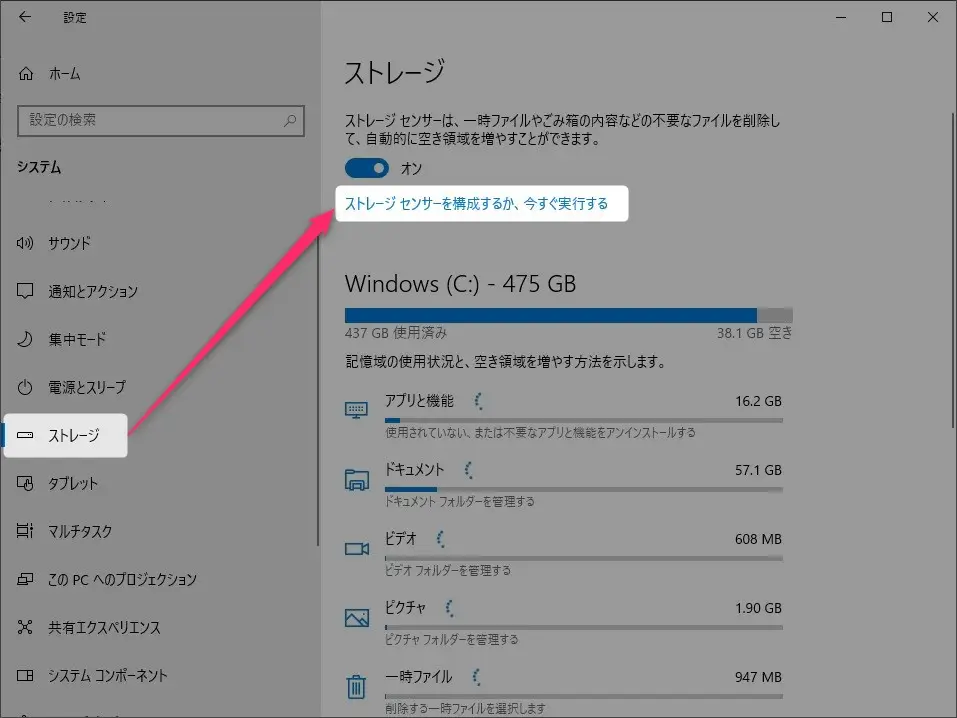Open 一時ファイル storage details
957x718 pixels.
[564, 691]
